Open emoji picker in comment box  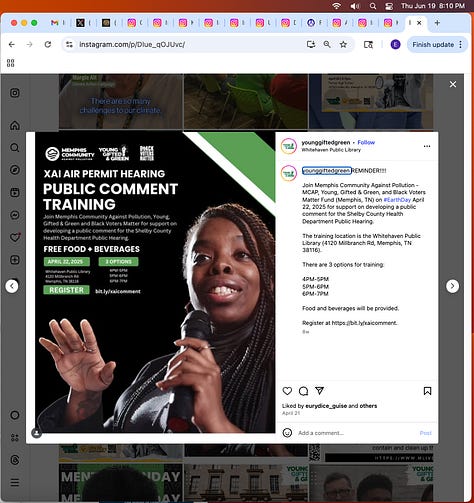point(287,433)
